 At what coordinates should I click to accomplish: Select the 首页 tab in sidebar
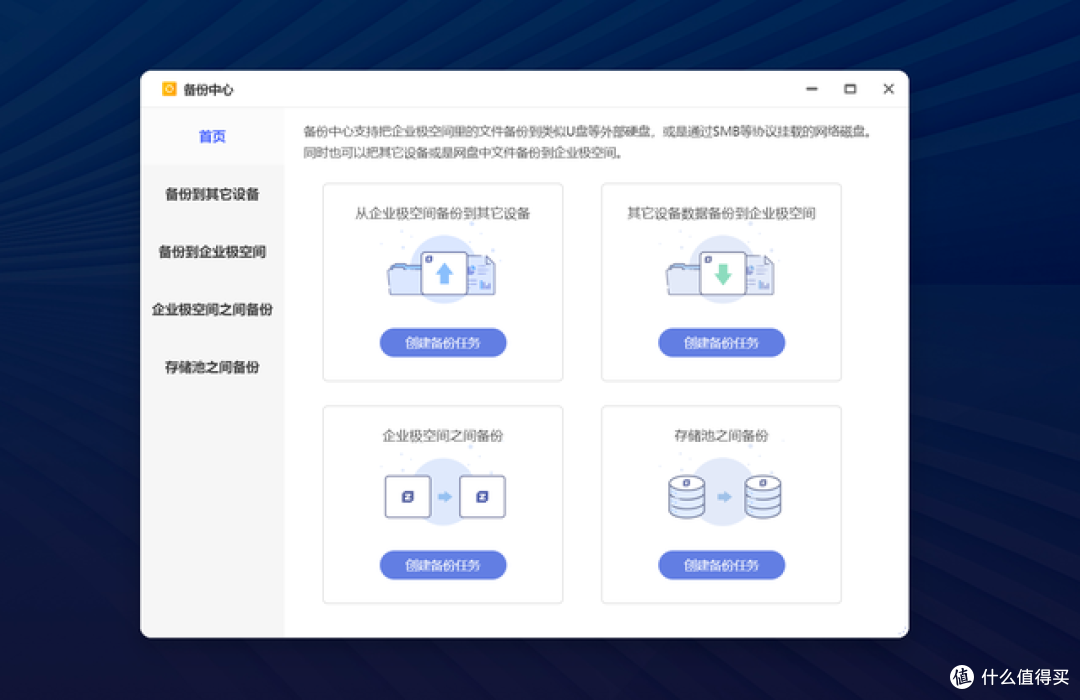click(212, 136)
